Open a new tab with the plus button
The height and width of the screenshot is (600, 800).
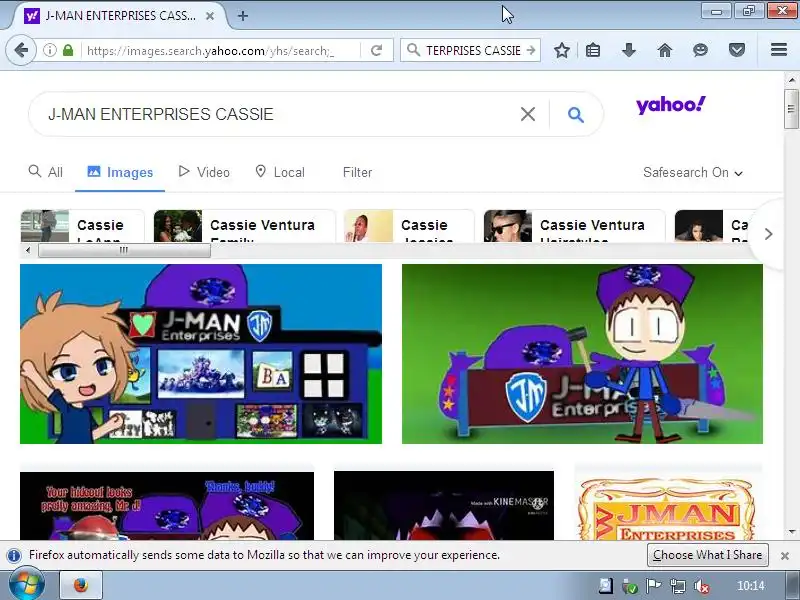click(243, 16)
